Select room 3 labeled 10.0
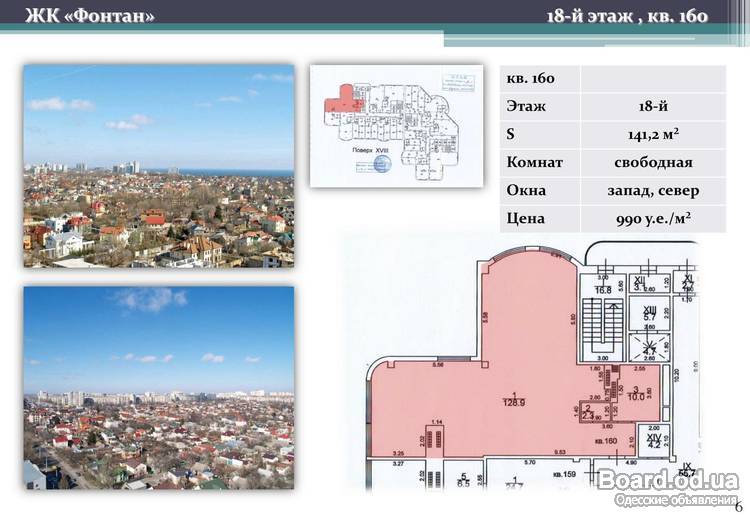 tap(634, 396)
